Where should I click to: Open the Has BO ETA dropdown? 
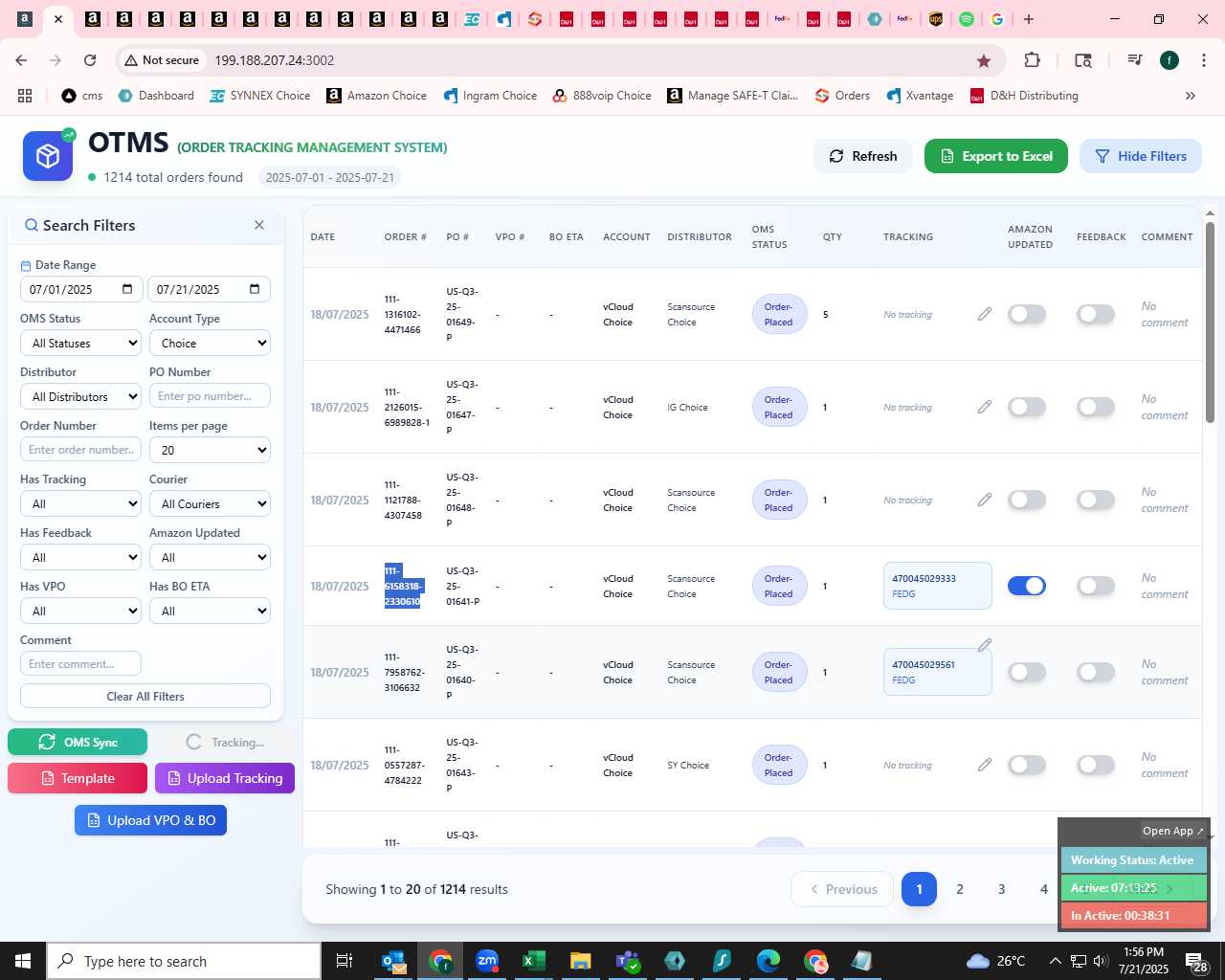point(210,611)
